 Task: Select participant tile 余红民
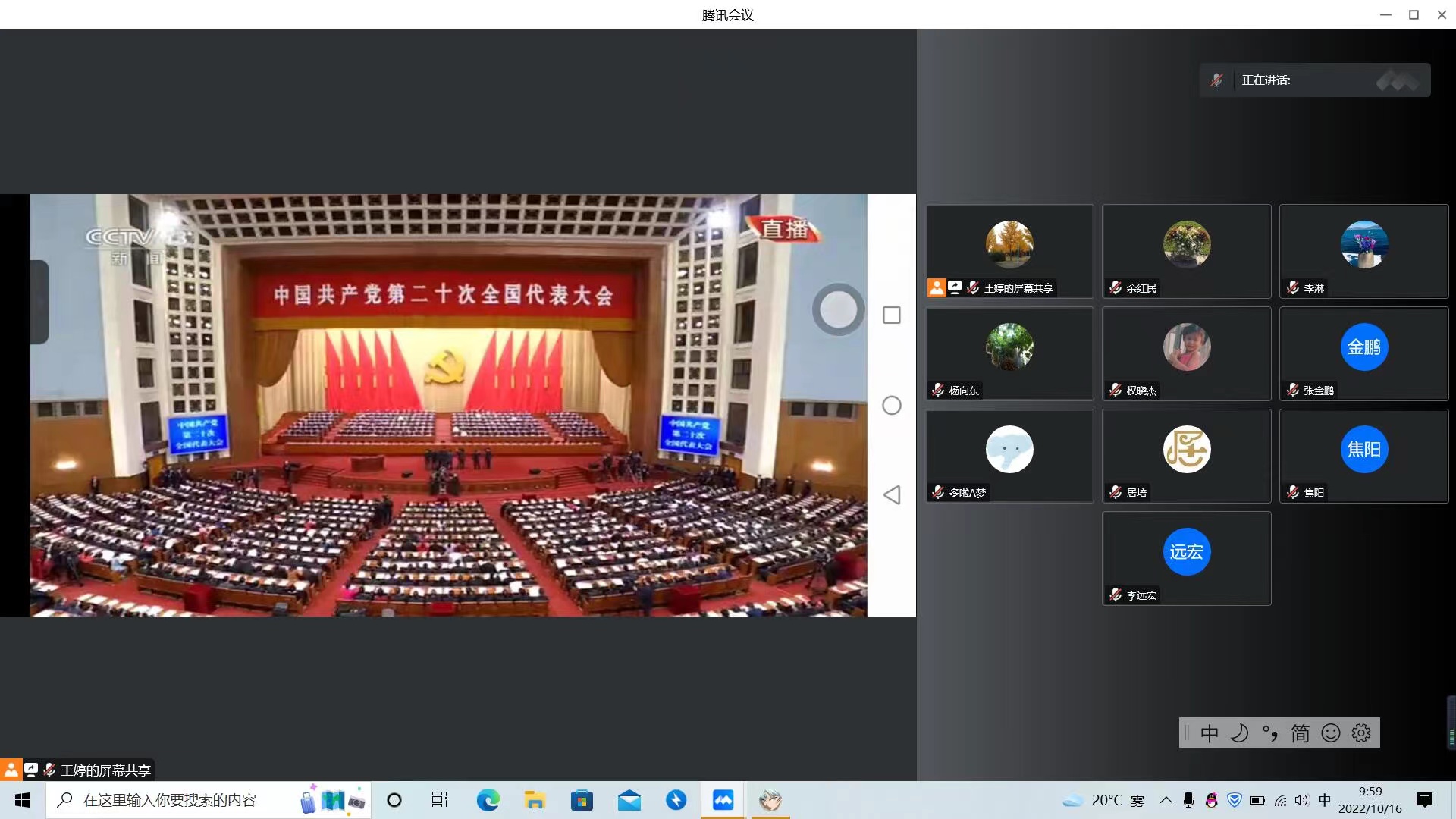1187,251
